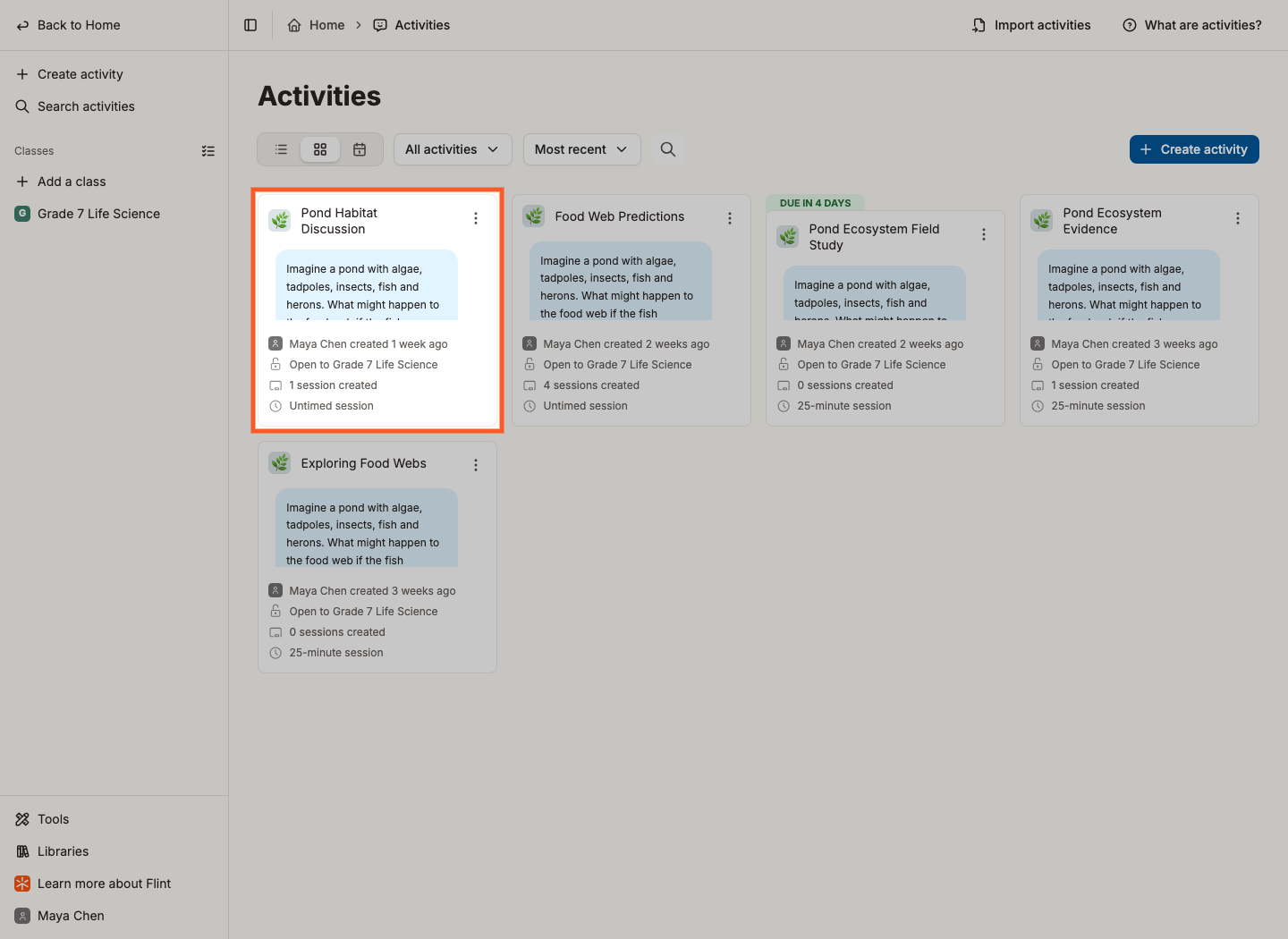1288x939 pixels.
Task: Open the What are activities? help link
Action: pos(1192,25)
